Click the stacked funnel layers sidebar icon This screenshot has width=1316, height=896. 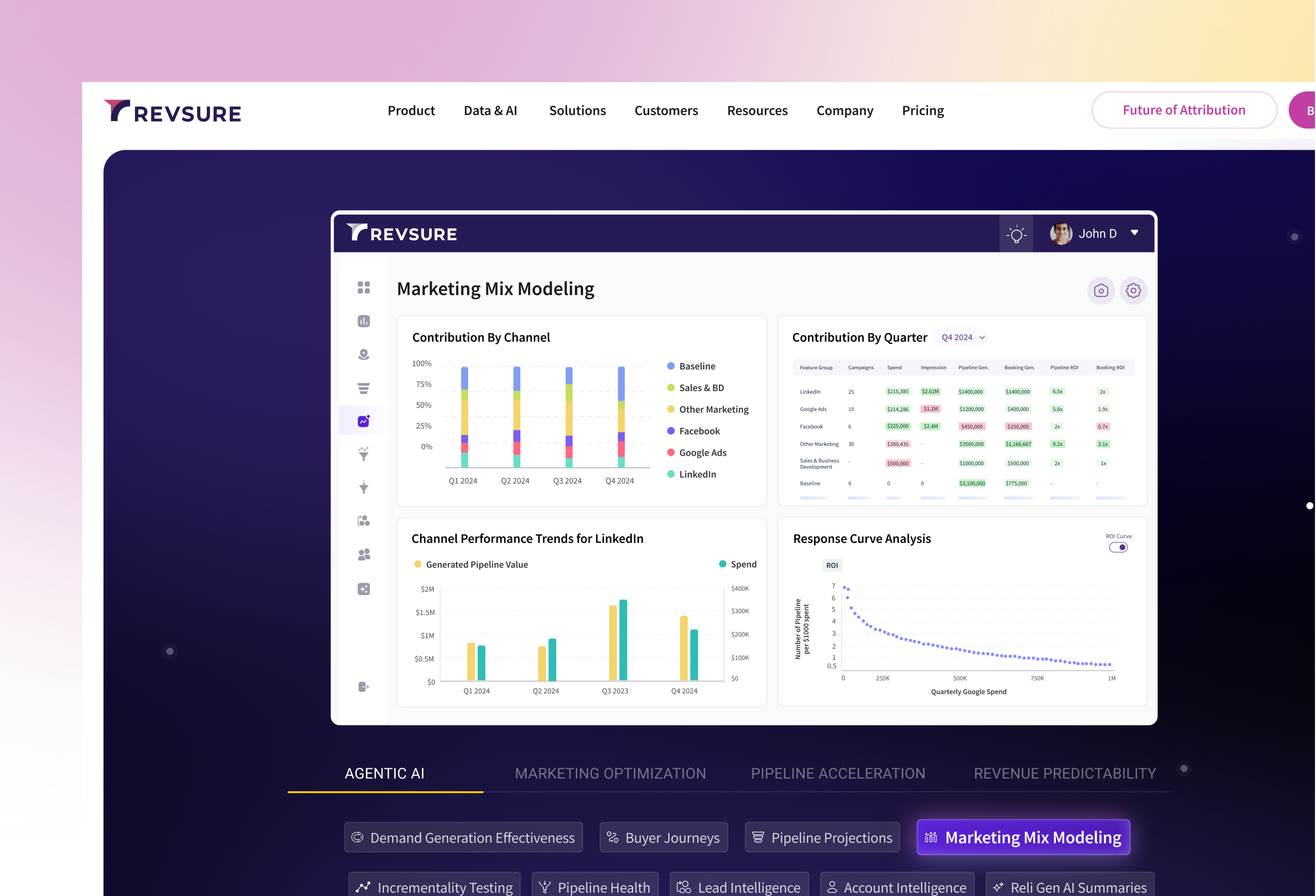(x=363, y=388)
